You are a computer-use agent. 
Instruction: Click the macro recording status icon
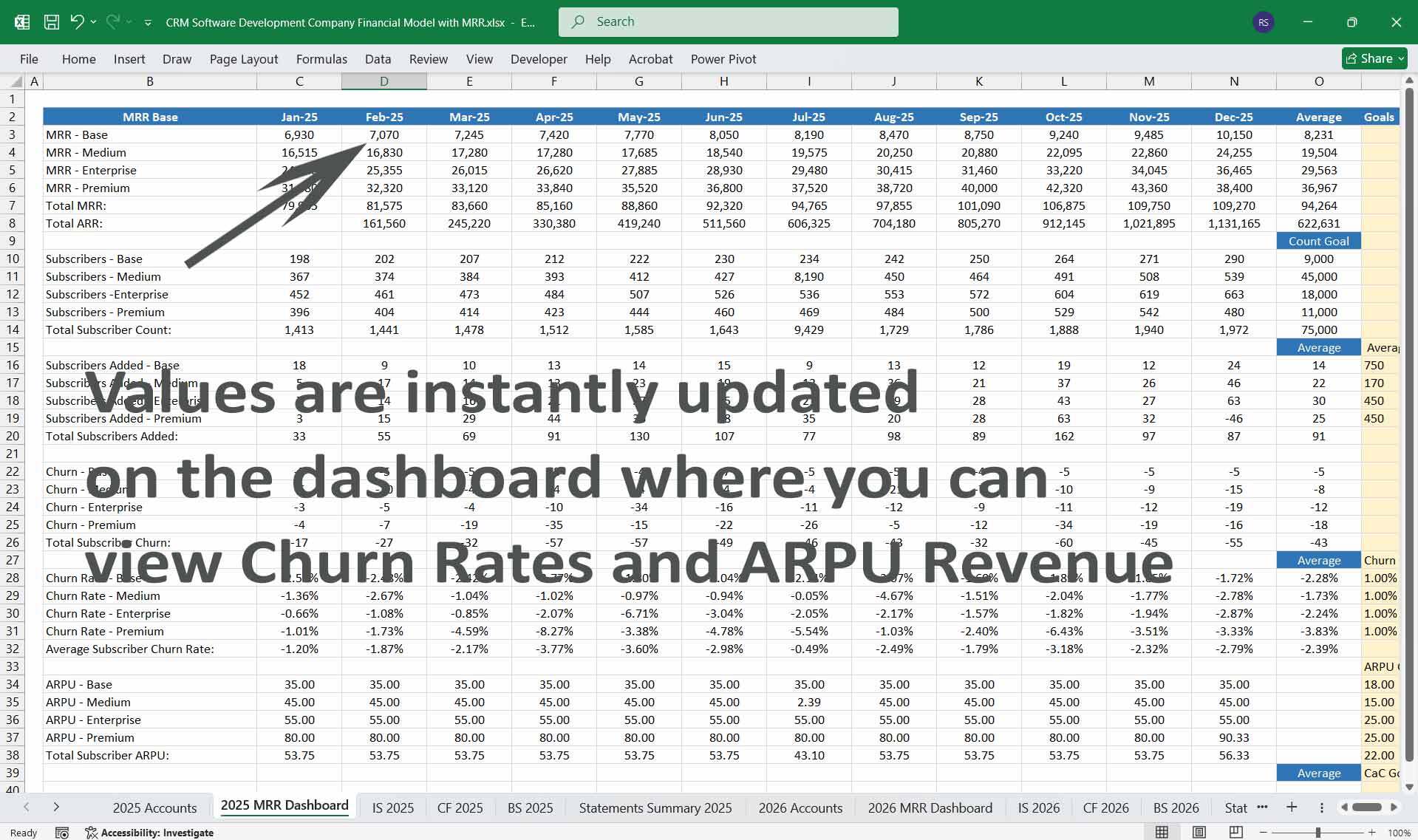coord(62,833)
